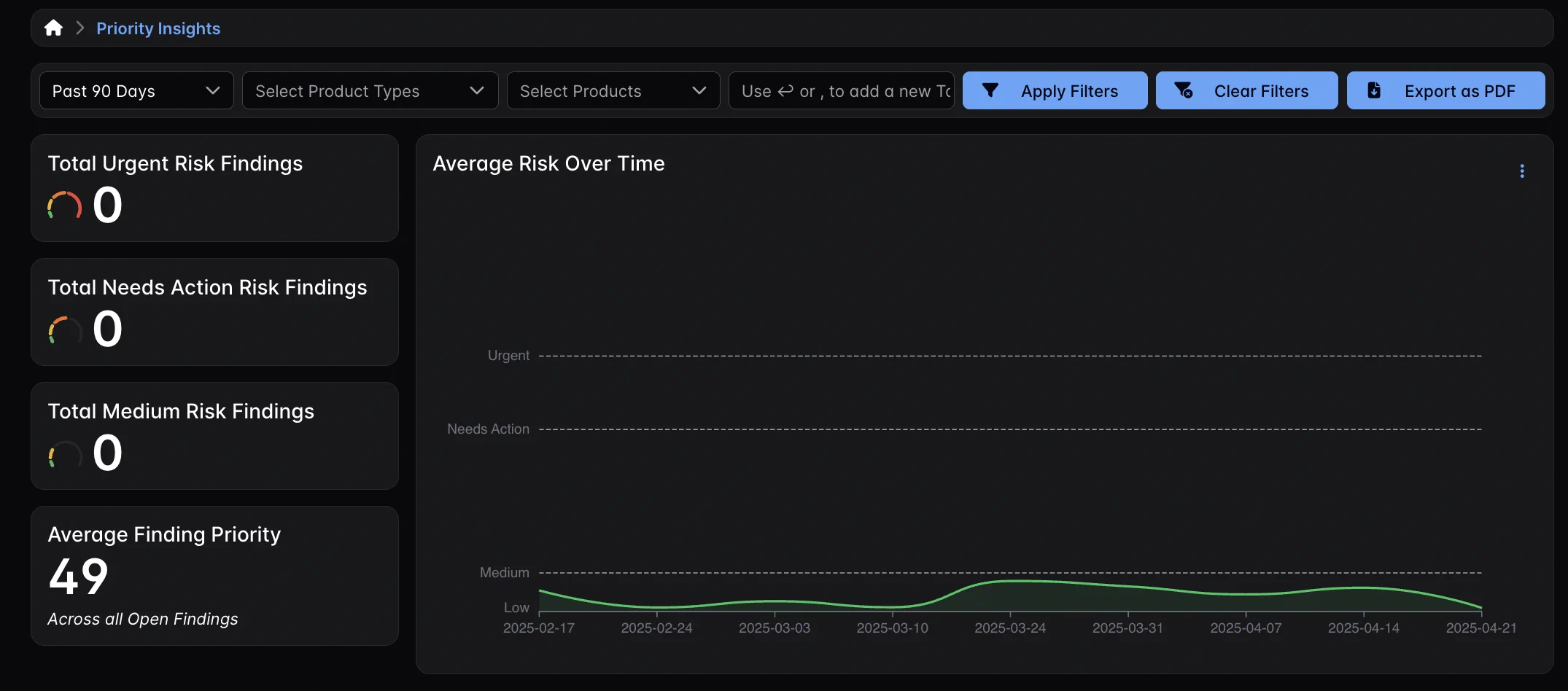
Task: Click the breadcrumb chevron separator
Action: pyautogui.click(x=80, y=28)
